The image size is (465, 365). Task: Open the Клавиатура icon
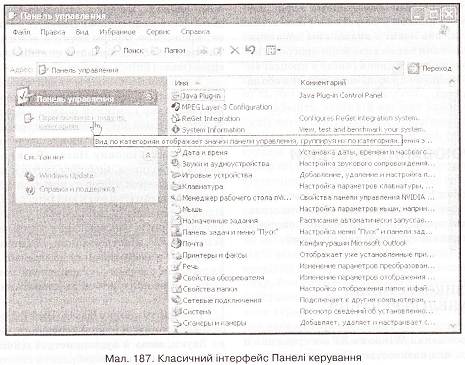point(176,186)
